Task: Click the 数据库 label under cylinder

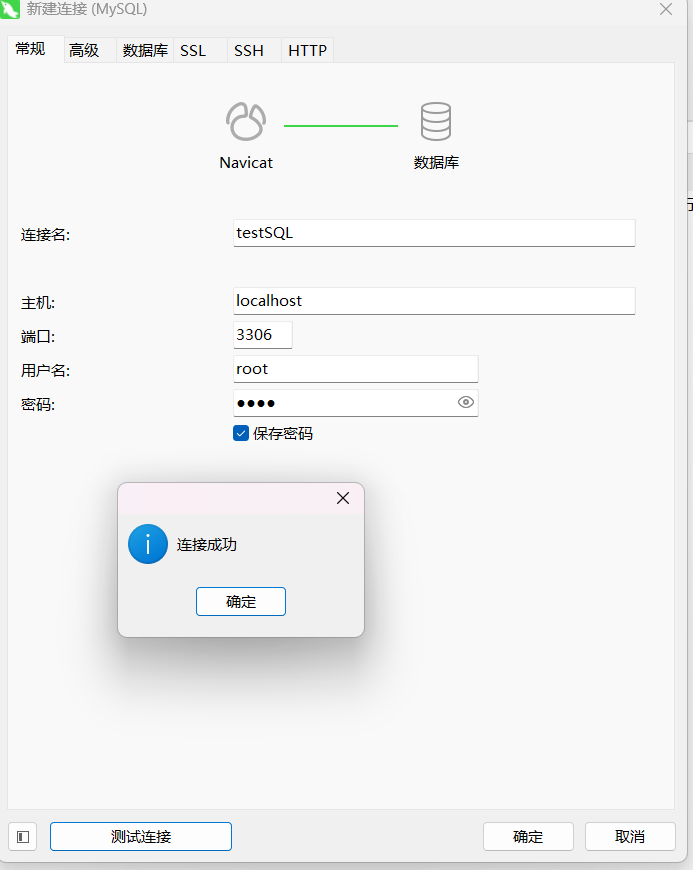Action: [436, 163]
